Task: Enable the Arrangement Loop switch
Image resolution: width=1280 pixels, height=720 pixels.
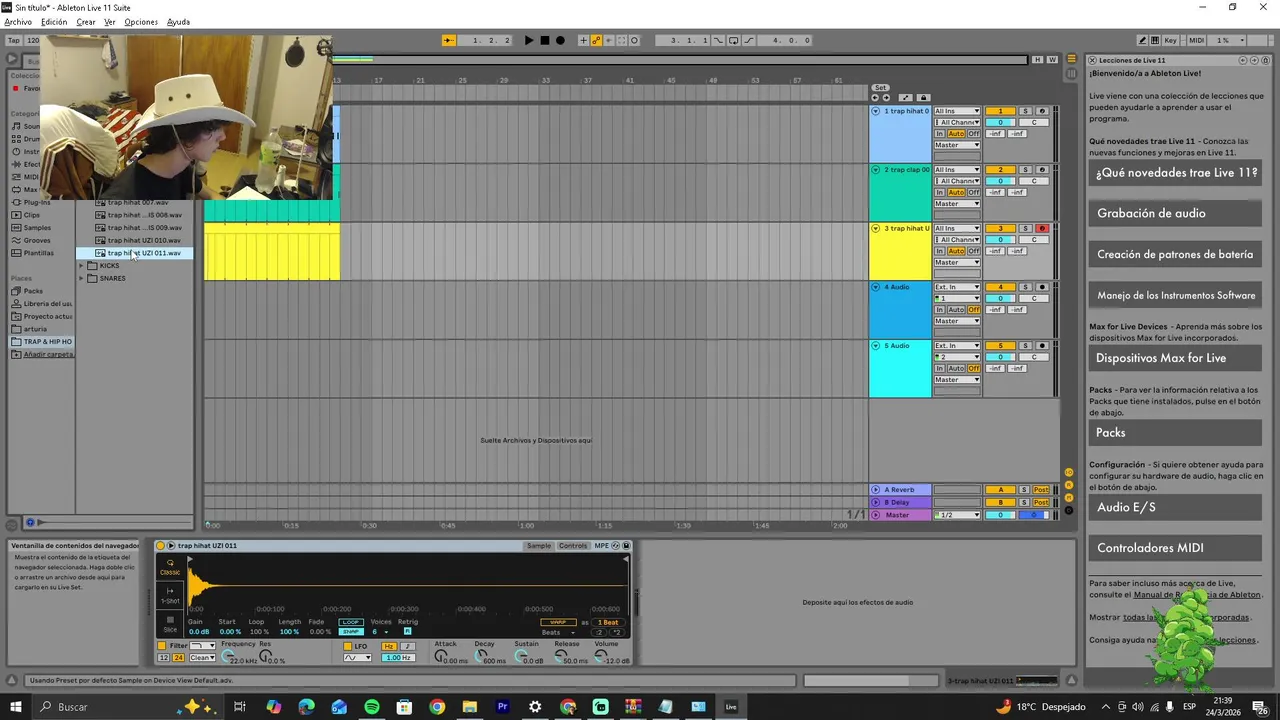Action: pos(733,40)
